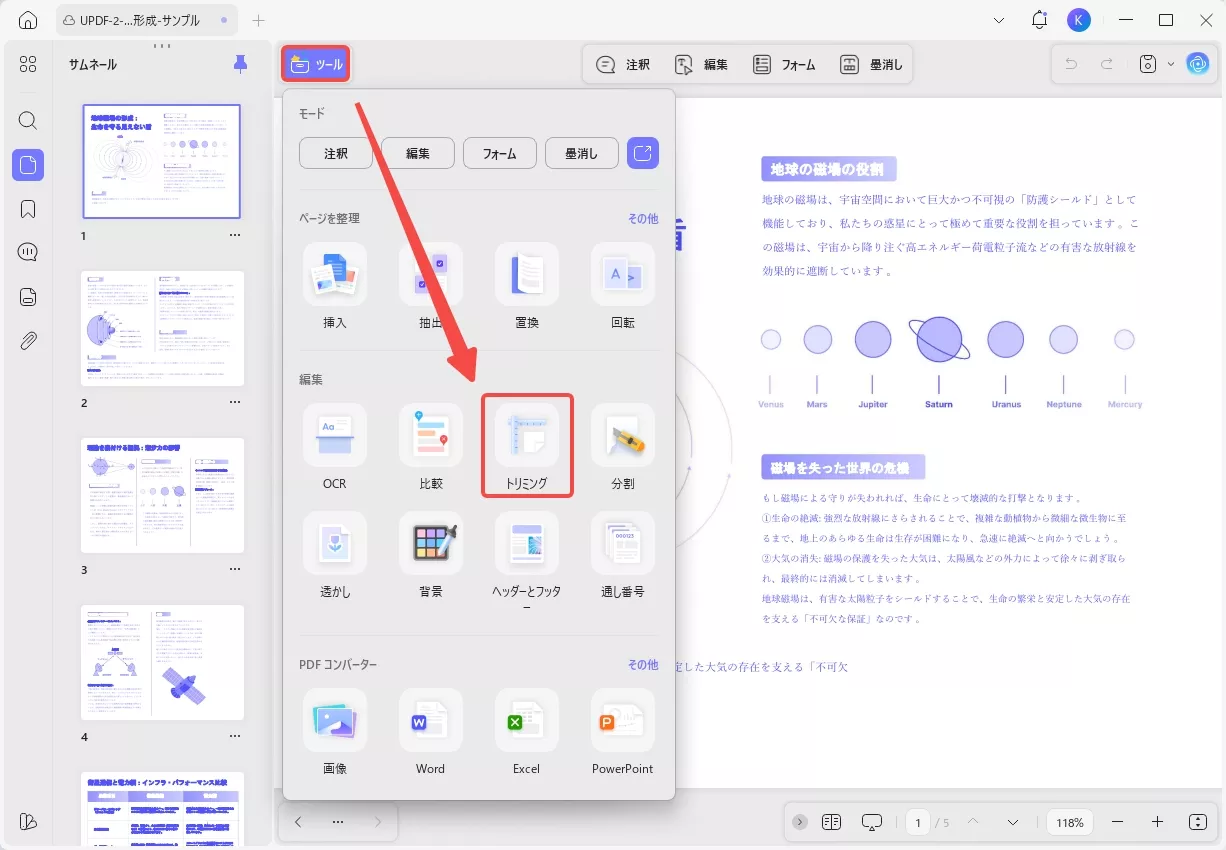This screenshot has width=1226, height=850.
Task: Launch the OCR tool
Action: (335, 447)
